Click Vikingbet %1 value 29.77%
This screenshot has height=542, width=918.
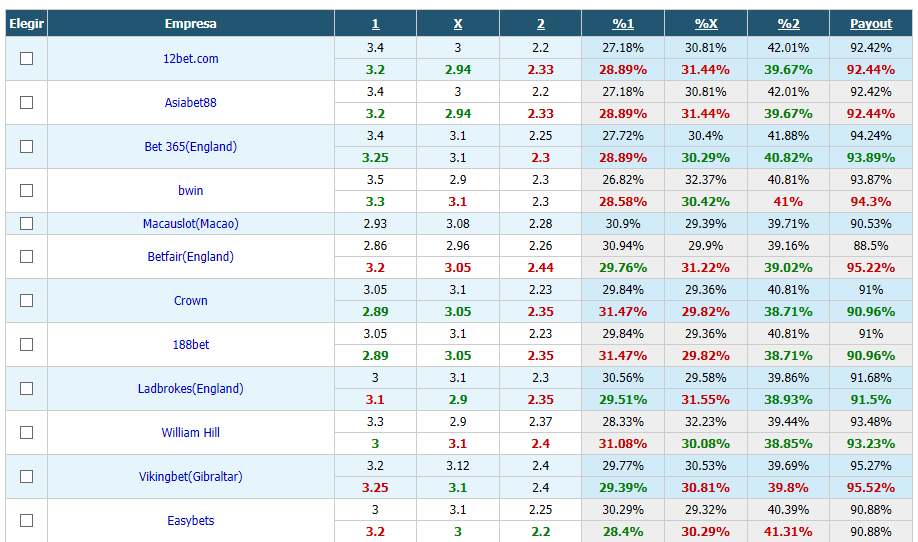click(623, 465)
